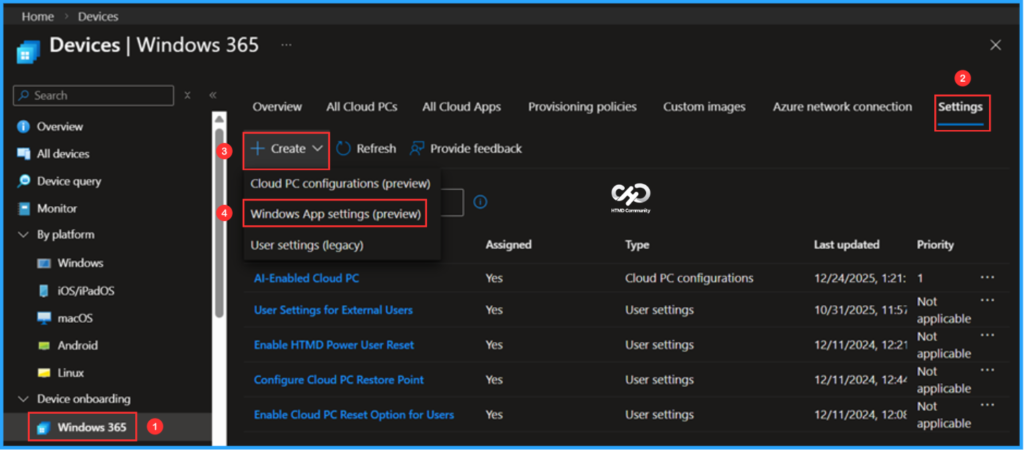The image size is (1024, 450).
Task: Click the Devices Windows 365 header icon
Action: tap(28, 52)
